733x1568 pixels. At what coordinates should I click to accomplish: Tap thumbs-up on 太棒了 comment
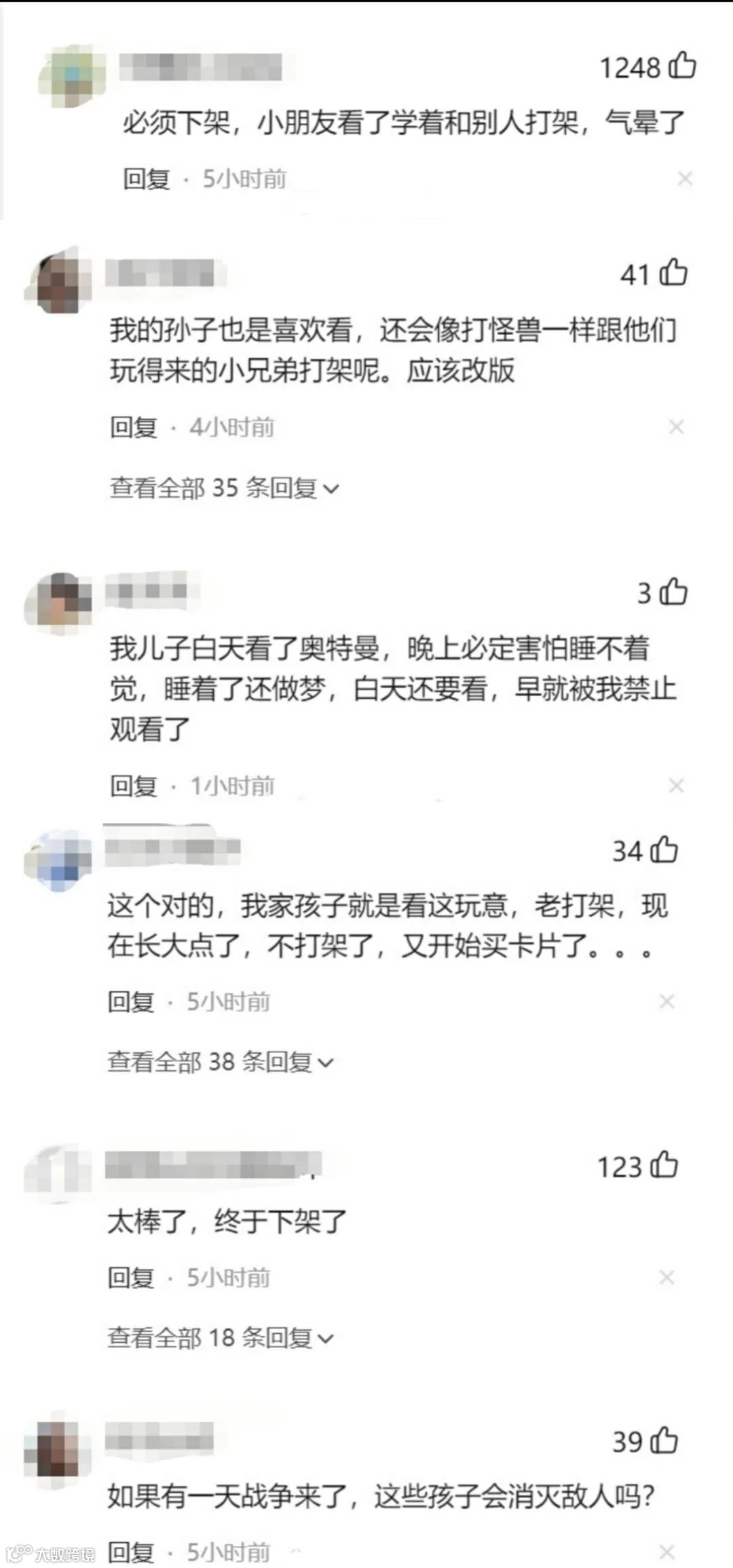[x=664, y=1165]
